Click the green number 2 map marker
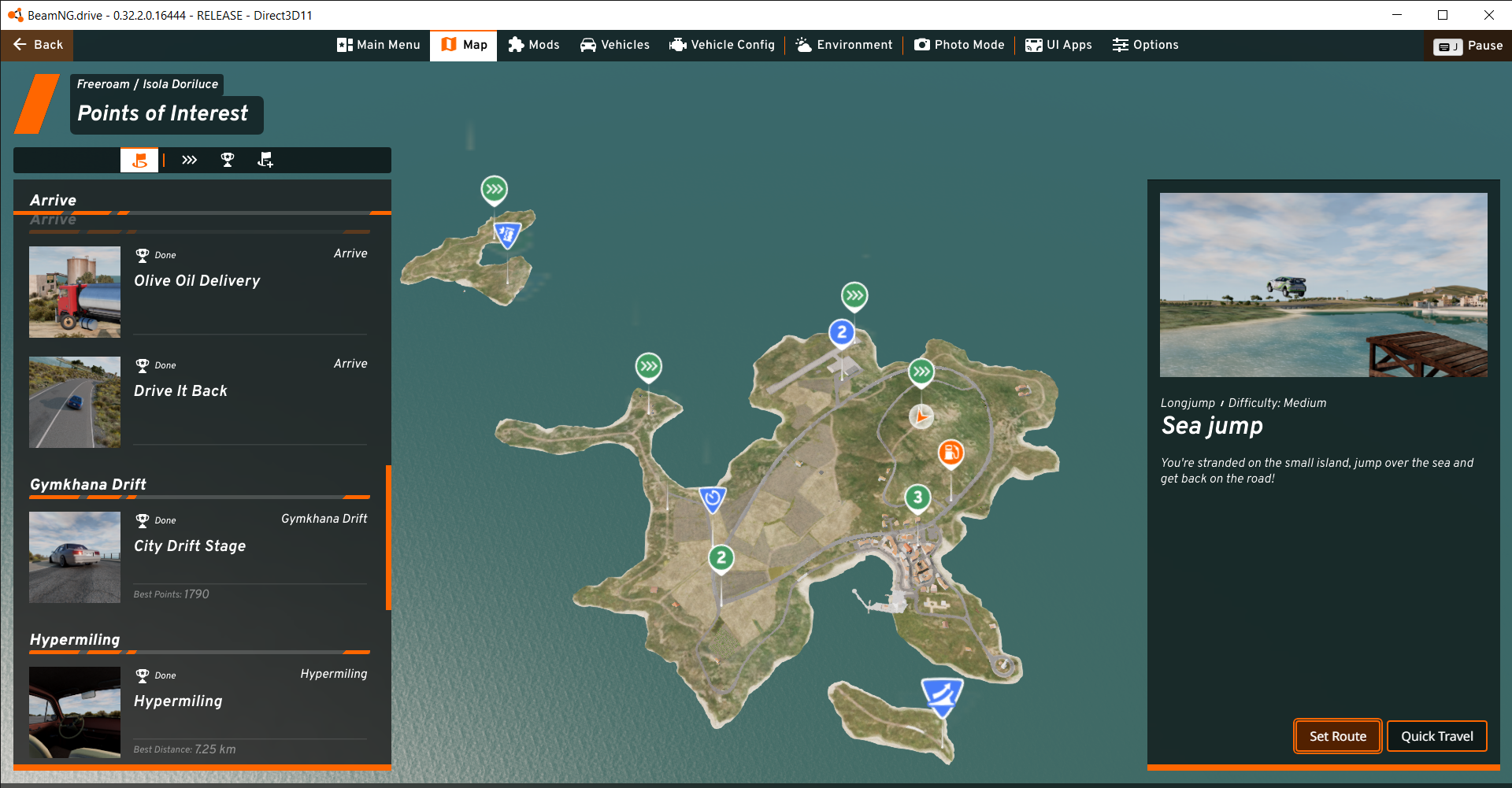The height and width of the screenshot is (788, 1512). [x=721, y=559]
